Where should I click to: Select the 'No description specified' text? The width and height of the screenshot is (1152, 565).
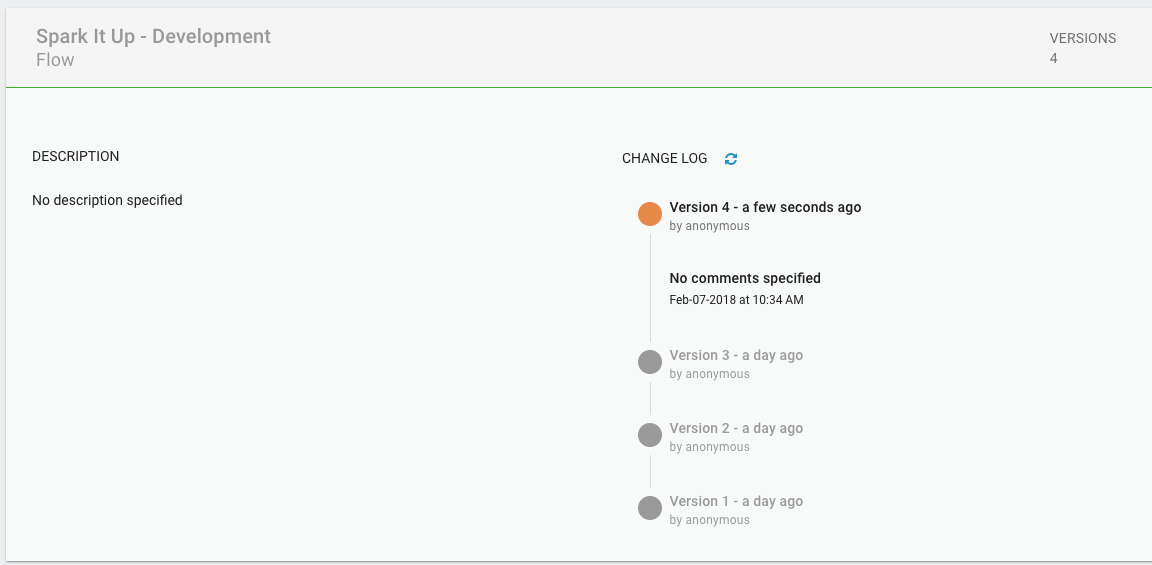pos(107,200)
